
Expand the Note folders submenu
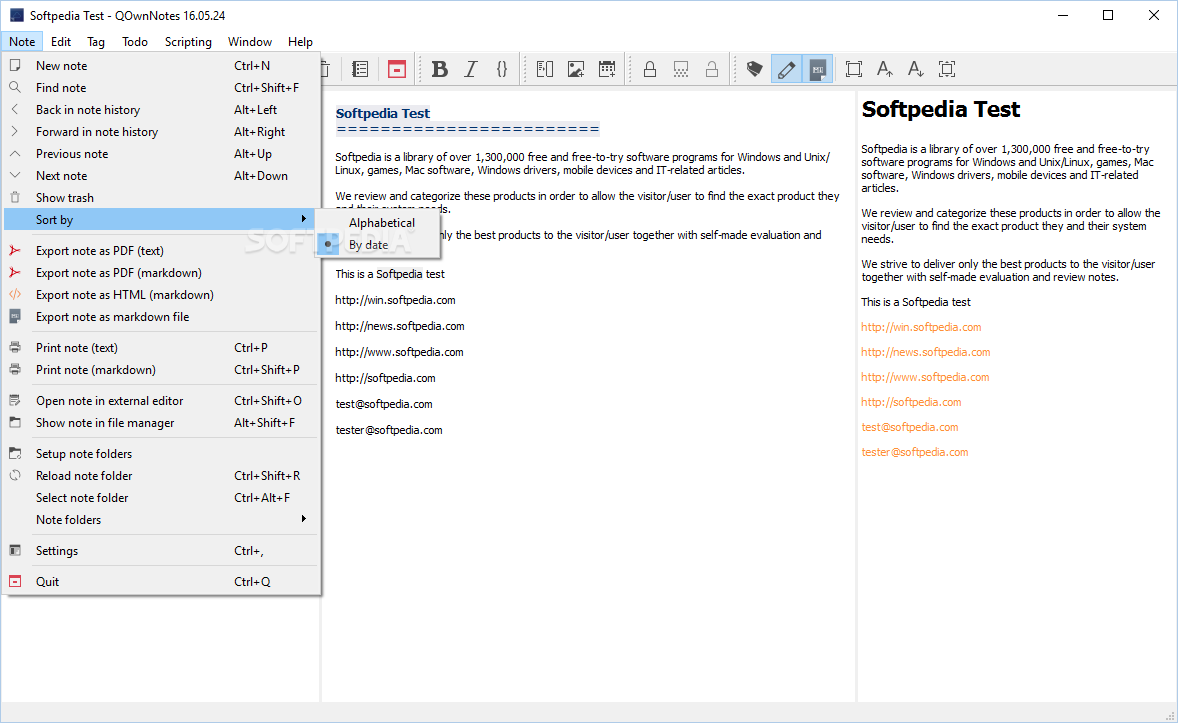click(x=161, y=519)
